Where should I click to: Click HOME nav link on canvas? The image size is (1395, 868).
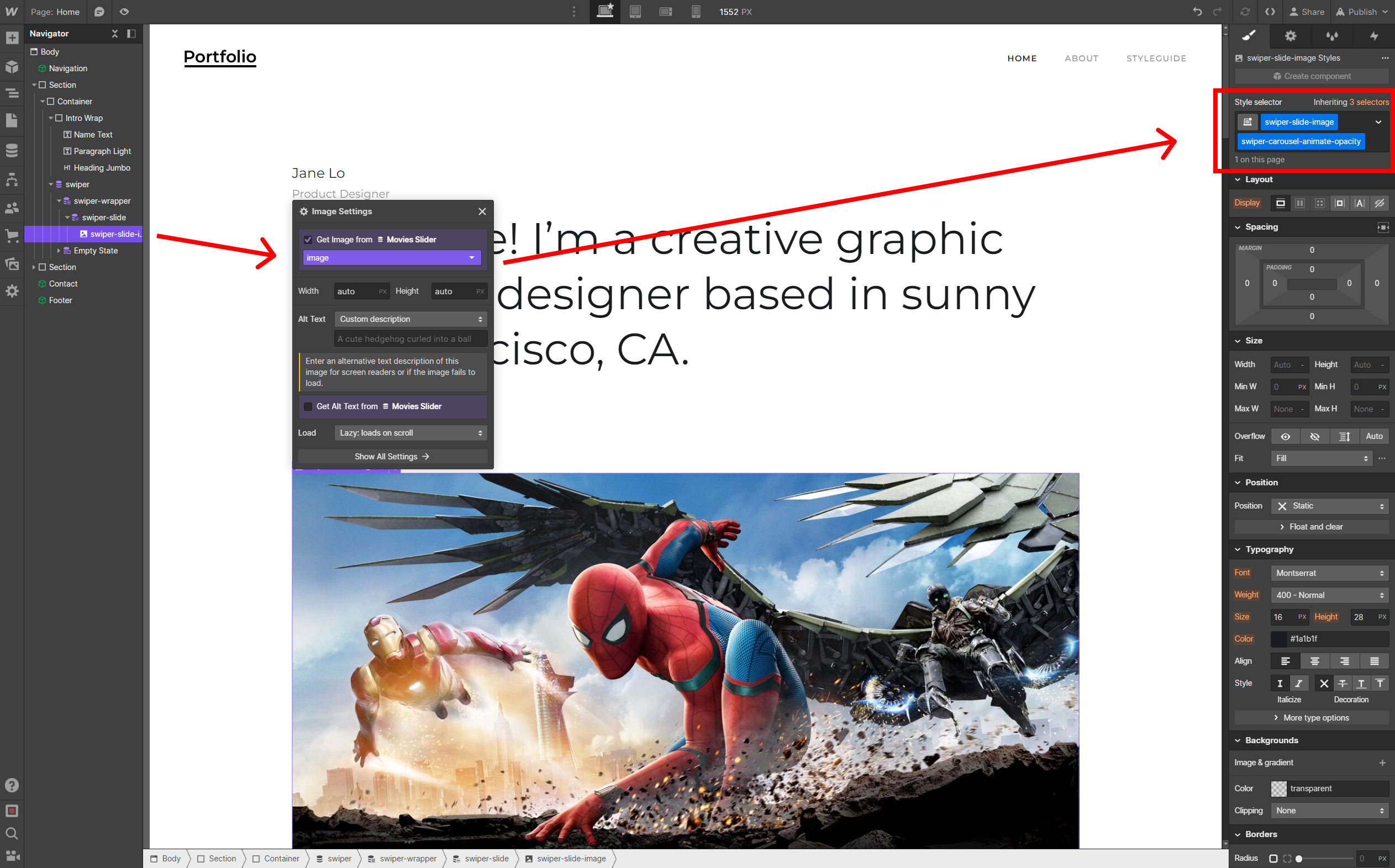(1022, 59)
